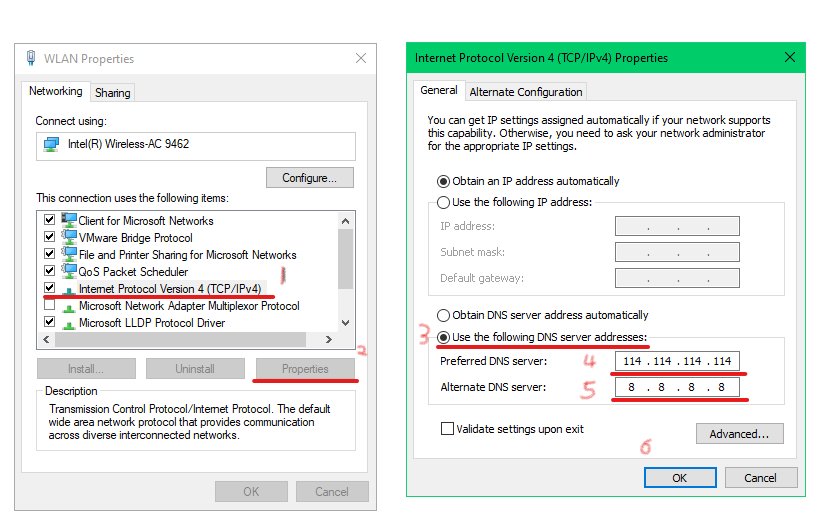823x518 pixels.
Task: Uncheck Client for Microsoft Networks checkbox
Action: point(50,219)
